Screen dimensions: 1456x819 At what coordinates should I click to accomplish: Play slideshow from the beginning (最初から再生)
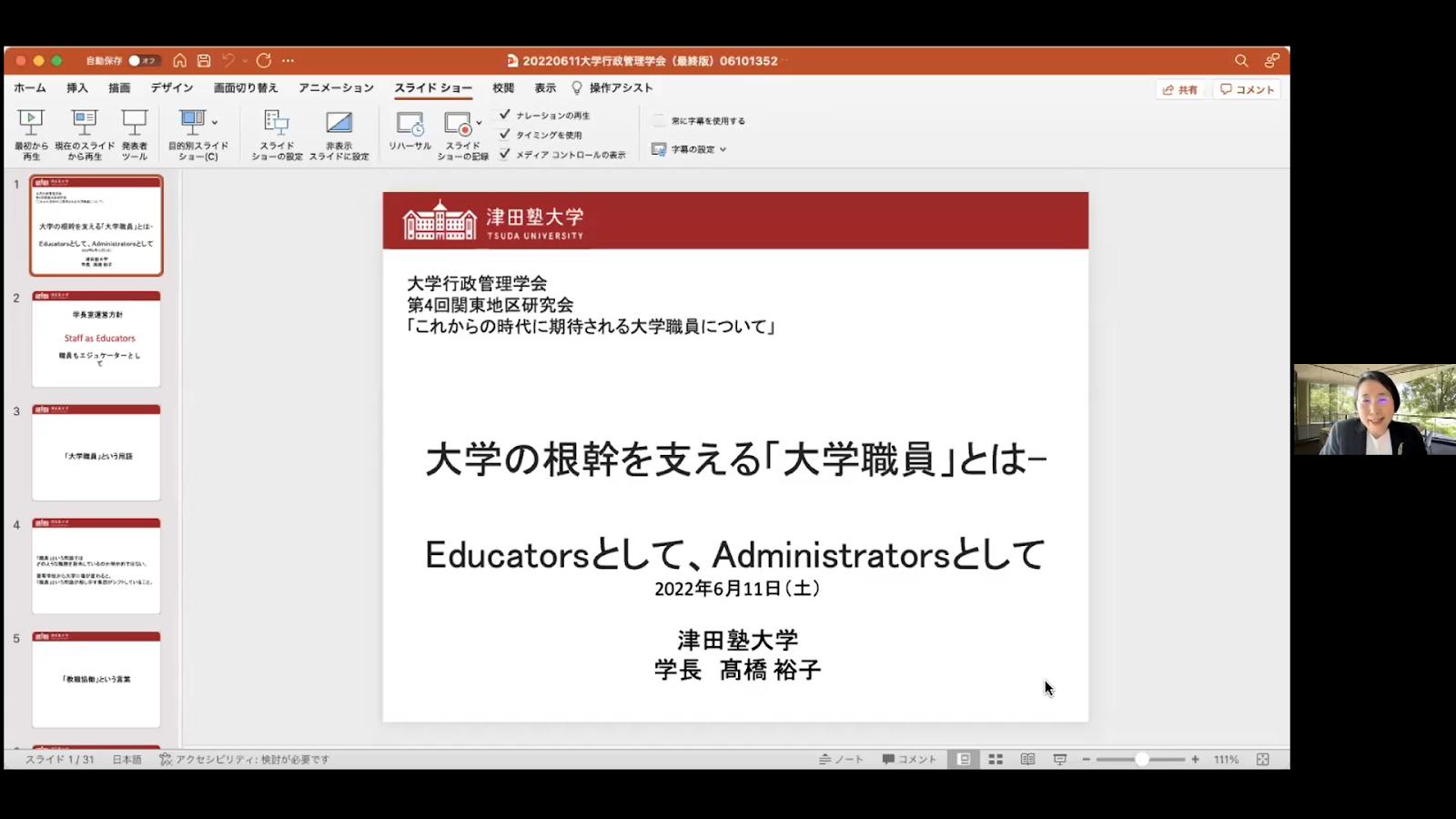(x=31, y=134)
